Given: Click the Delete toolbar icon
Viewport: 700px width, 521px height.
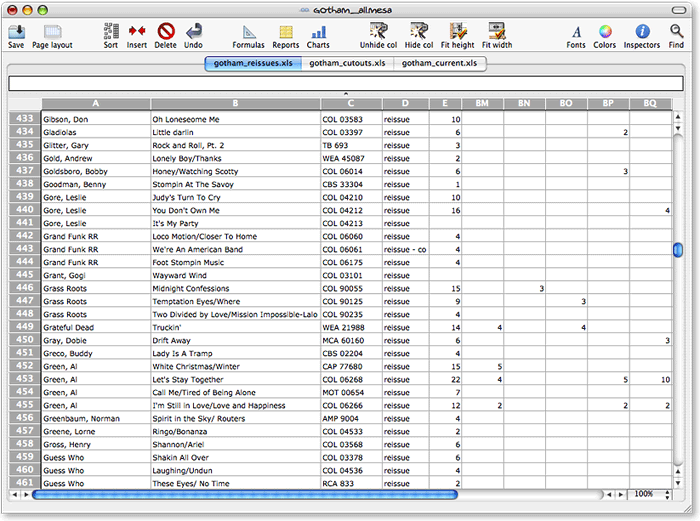Looking at the screenshot, I should (166, 31).
